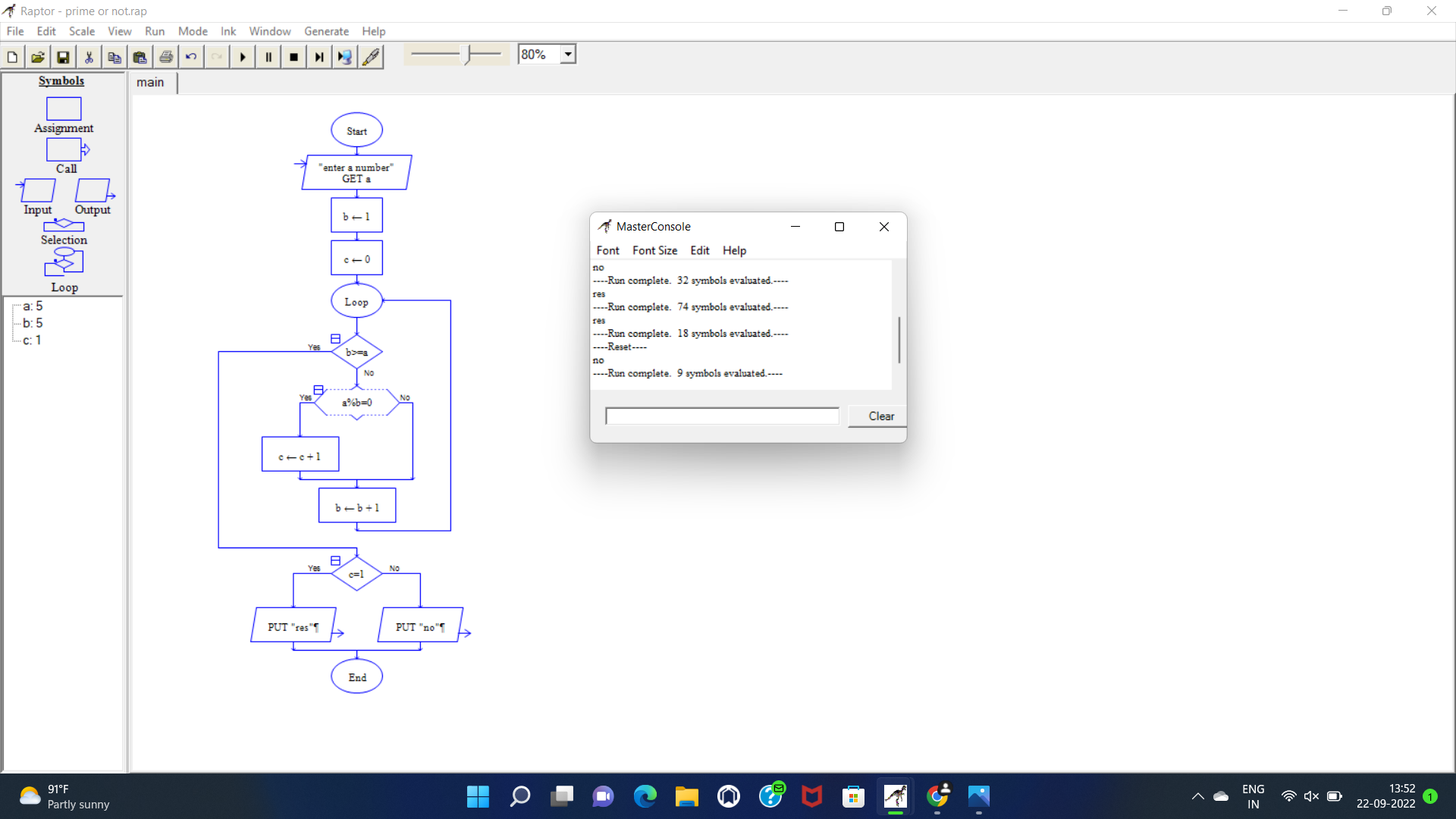Click the ink pen tool icon
Screen dimensions: 1456x819
click(x=372, y=57)
